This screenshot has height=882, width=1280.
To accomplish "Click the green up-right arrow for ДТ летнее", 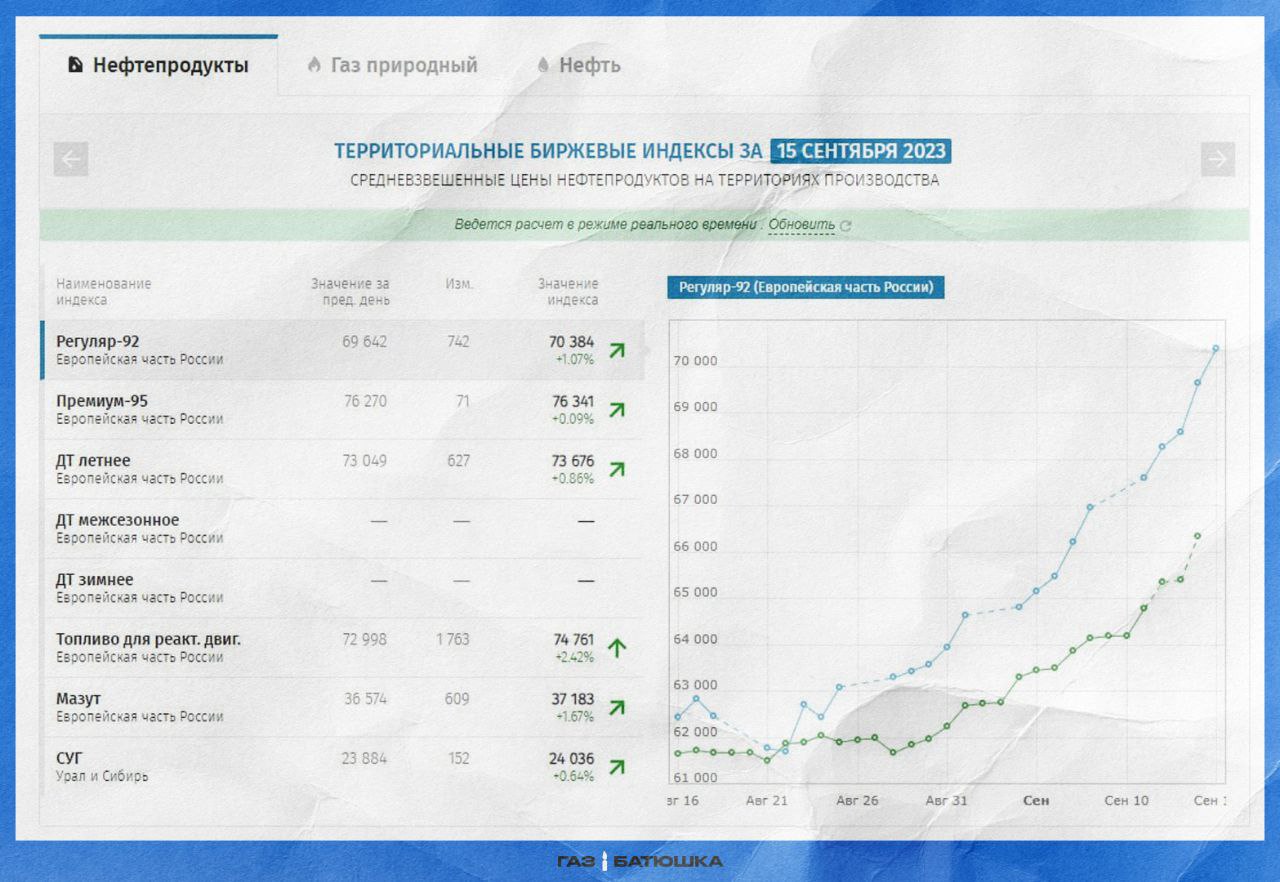I will (617, 469).
